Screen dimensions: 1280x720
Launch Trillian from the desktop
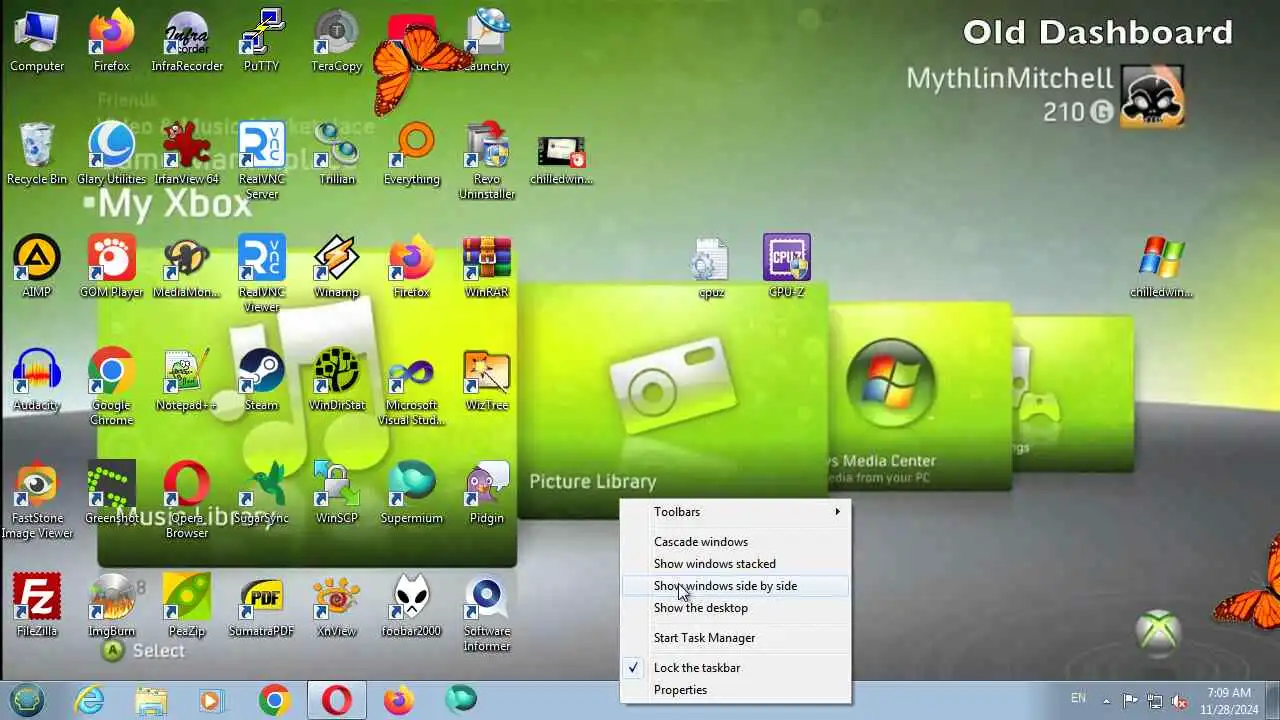pyautogui.click(x=336, y=155)
